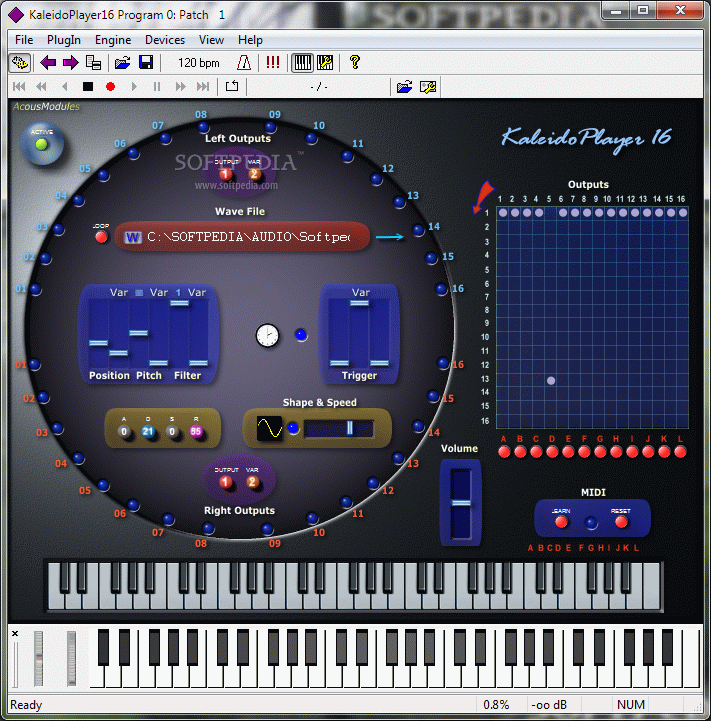This screenshot has width=711, height=721.
Task: Jump to start in the transport bar
Action: tap(19, 86)
